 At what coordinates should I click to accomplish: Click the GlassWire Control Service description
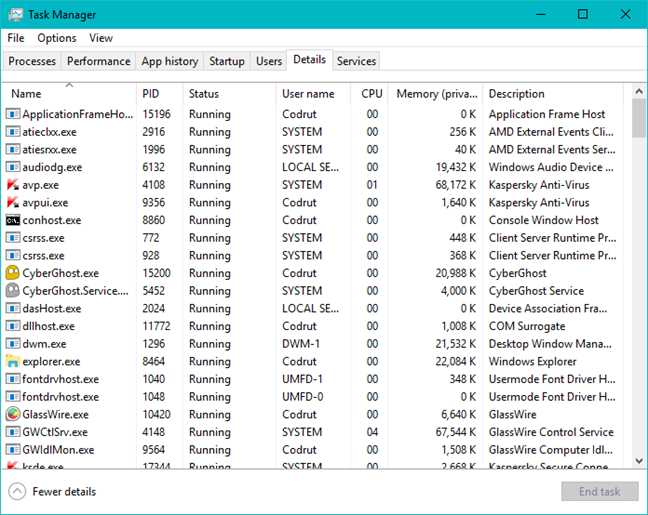click(551, 432)
